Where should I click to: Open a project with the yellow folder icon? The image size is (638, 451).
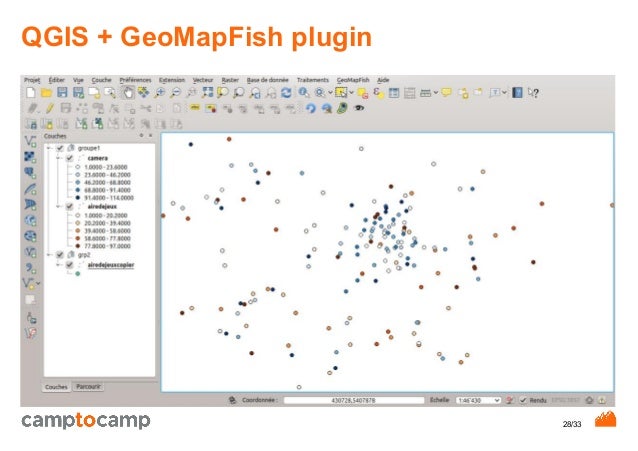[46, 93]
